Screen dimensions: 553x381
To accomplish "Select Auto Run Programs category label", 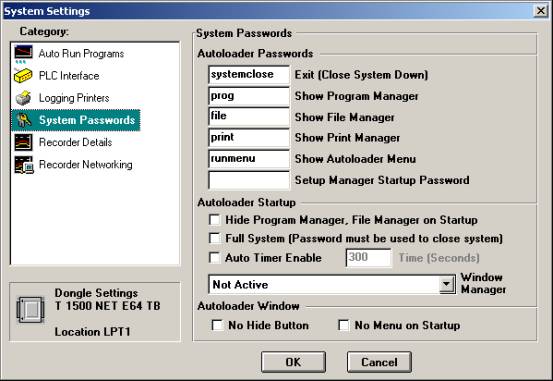I will coord(81,54).
